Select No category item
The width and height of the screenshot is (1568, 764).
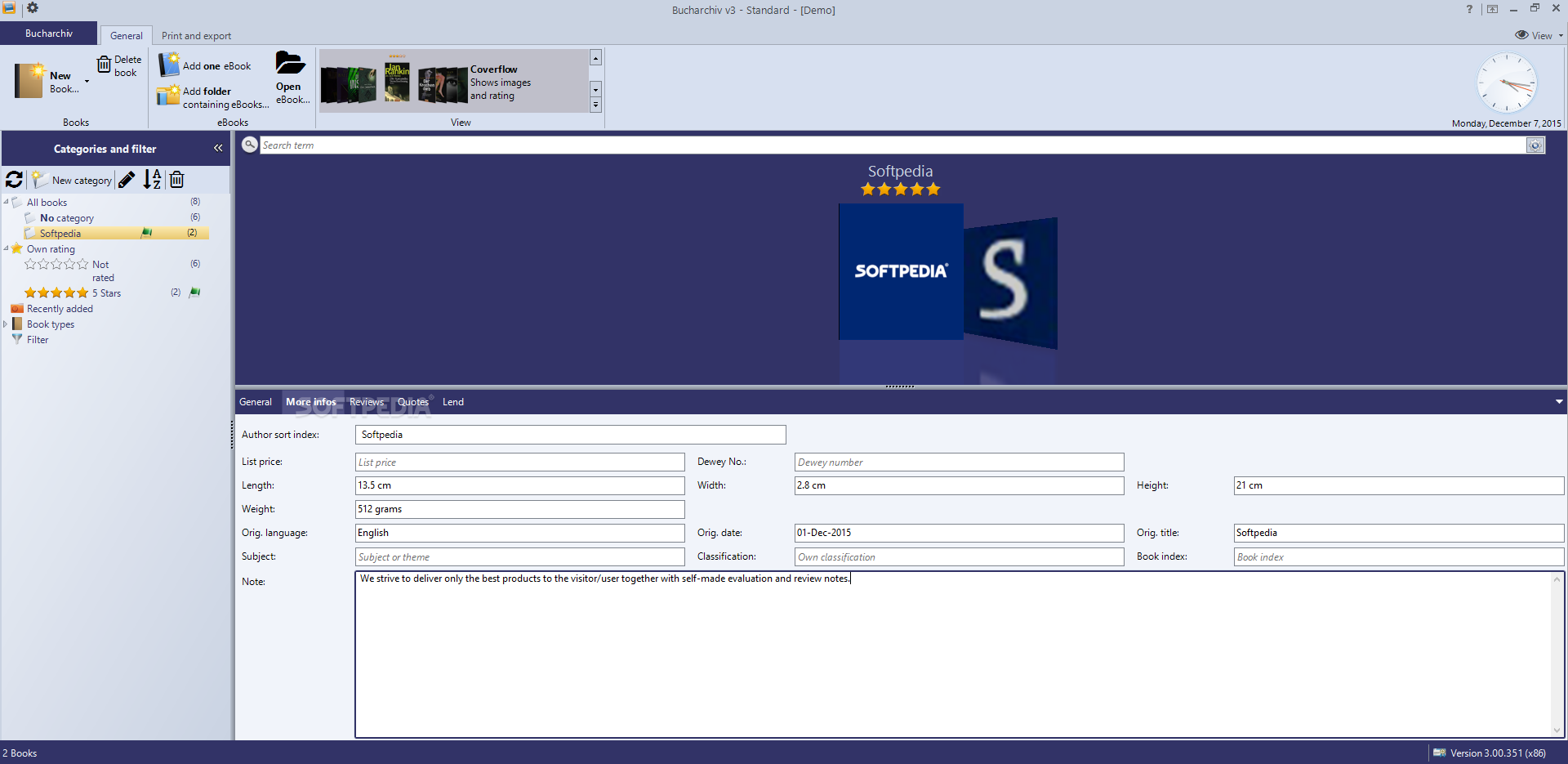coord(67,218)
